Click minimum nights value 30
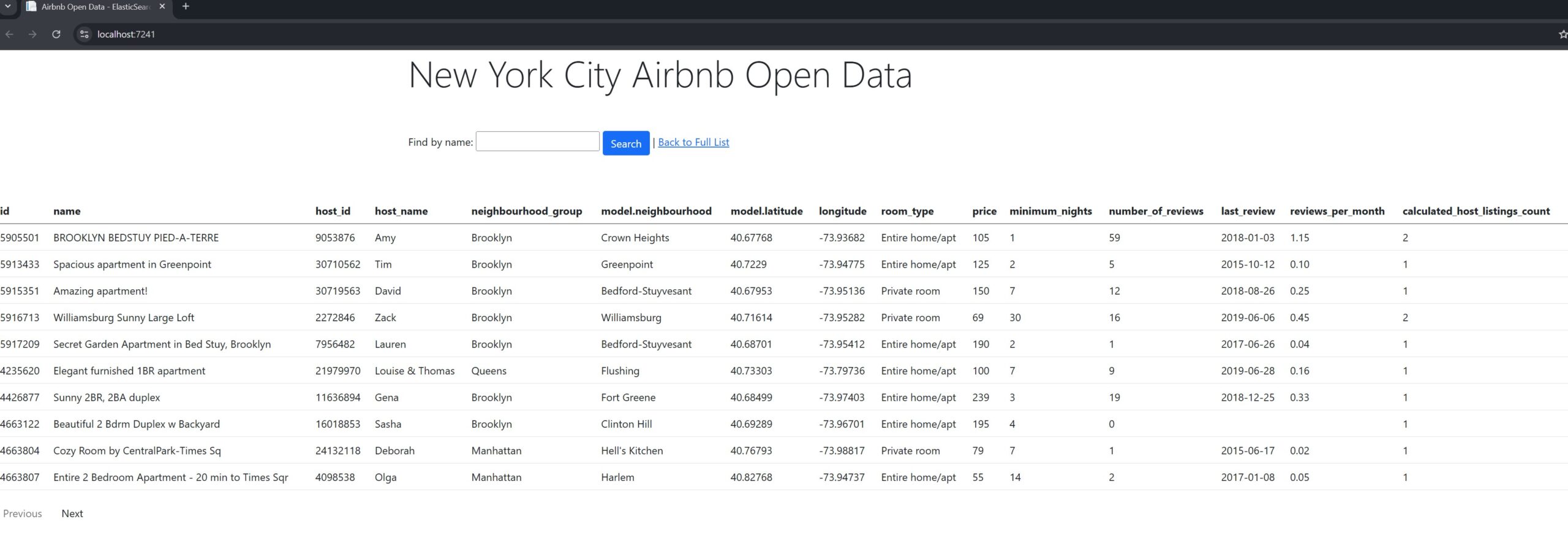 [1015, 317]
